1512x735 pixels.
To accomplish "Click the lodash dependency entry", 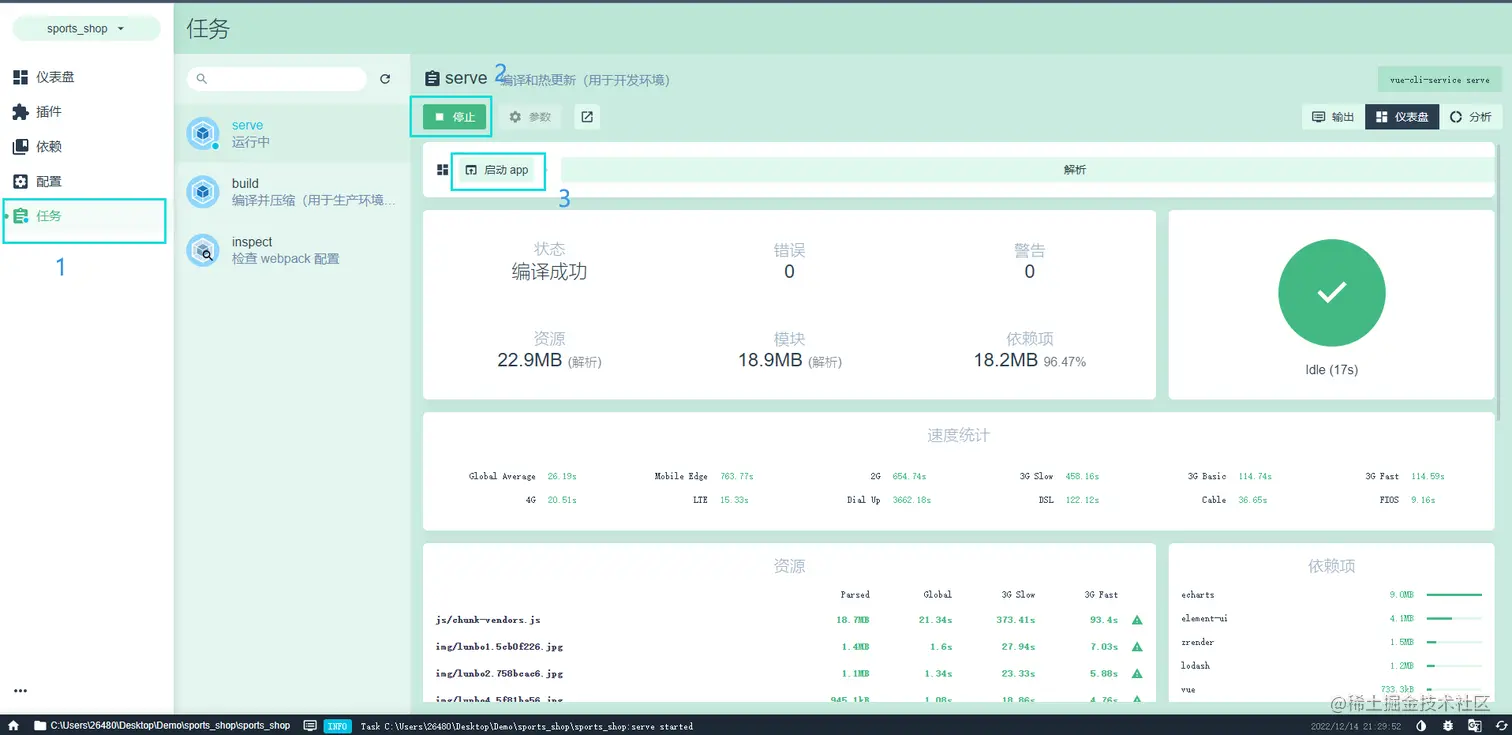I will coord(1331,666).
